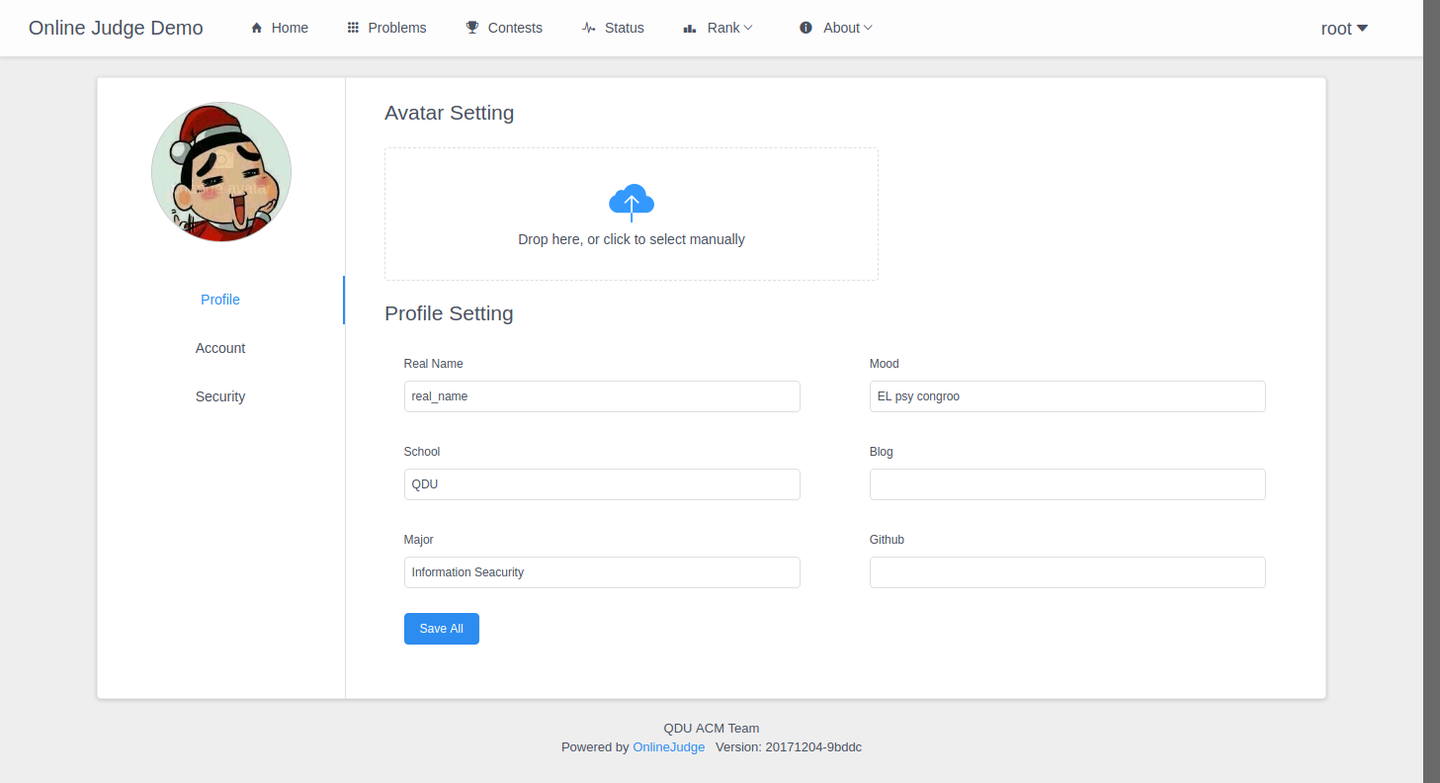
Task: Click the page vertical scrollbar
Action: (x=1431, y=391)
